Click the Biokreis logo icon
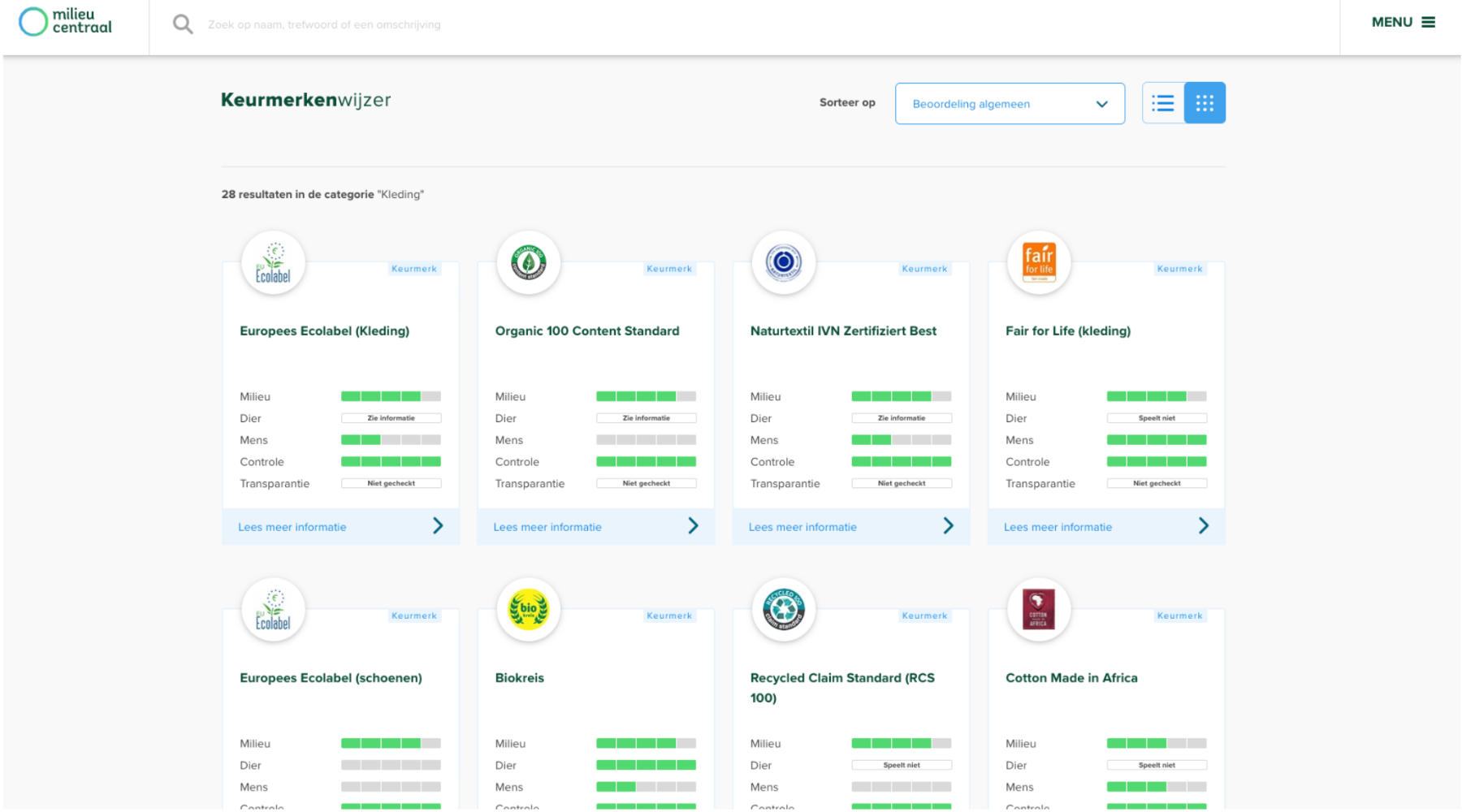The height and width of the screenshot is (812, 1462). (x=529, y=610)
